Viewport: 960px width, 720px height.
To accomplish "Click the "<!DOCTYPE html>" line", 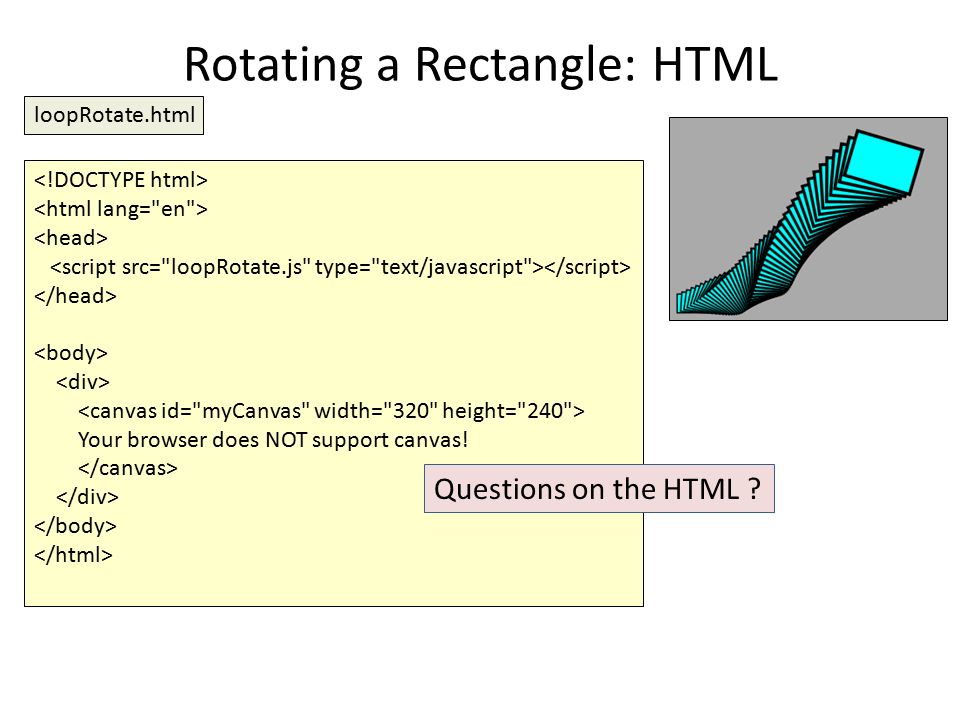I will [x=121, y=180].
